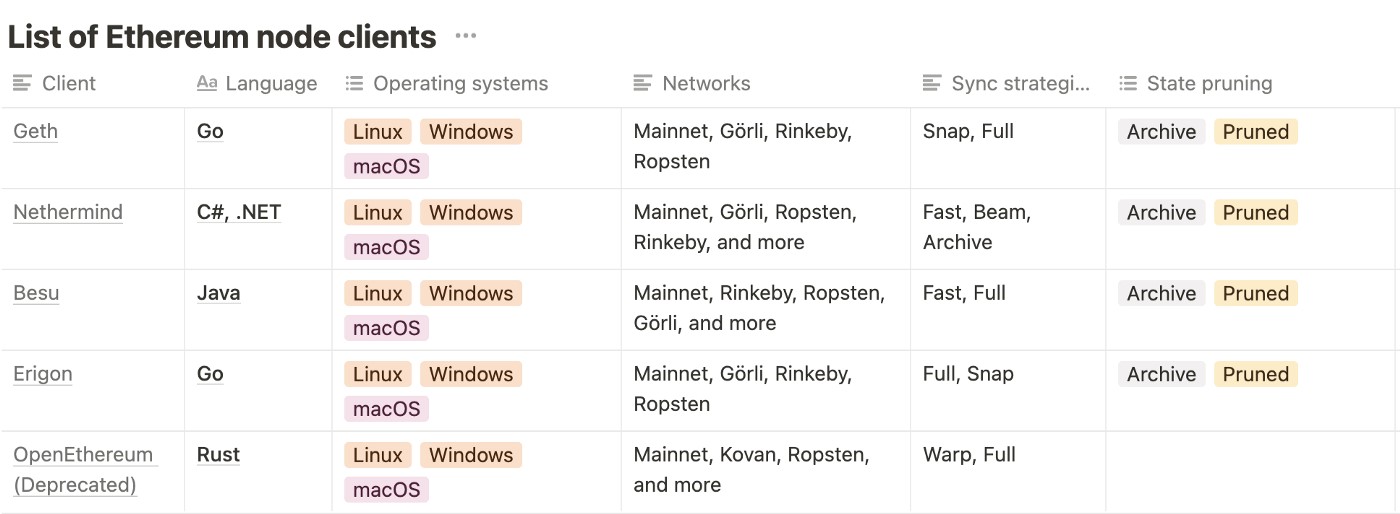
Task: Select the macOS tag in Nethermind row
Action: (386, 247)
